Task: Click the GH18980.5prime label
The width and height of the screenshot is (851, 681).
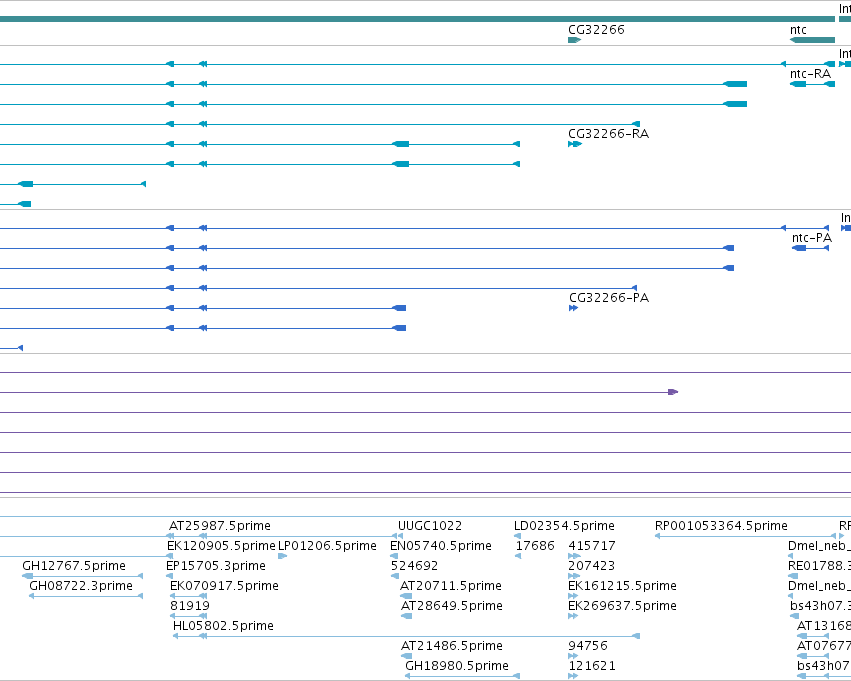Action: click(457, 666)
